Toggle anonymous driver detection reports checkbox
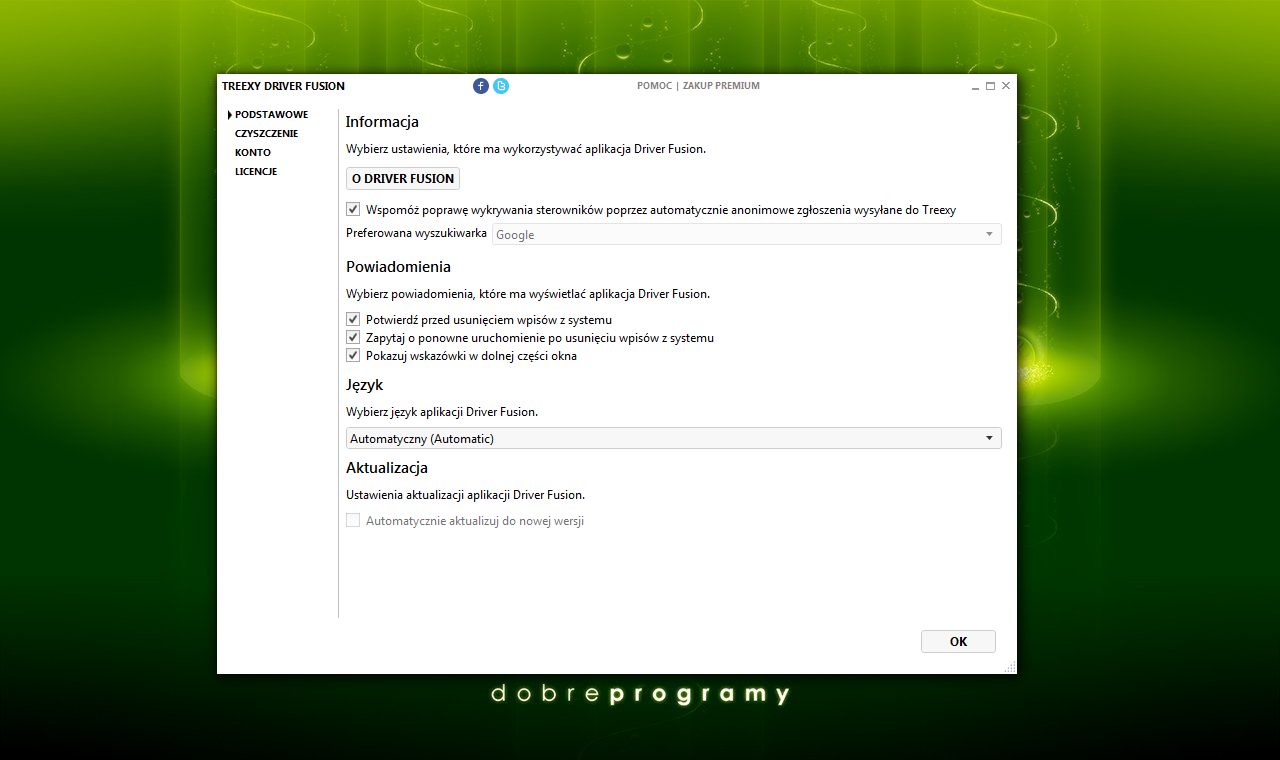 click(353, 210)
